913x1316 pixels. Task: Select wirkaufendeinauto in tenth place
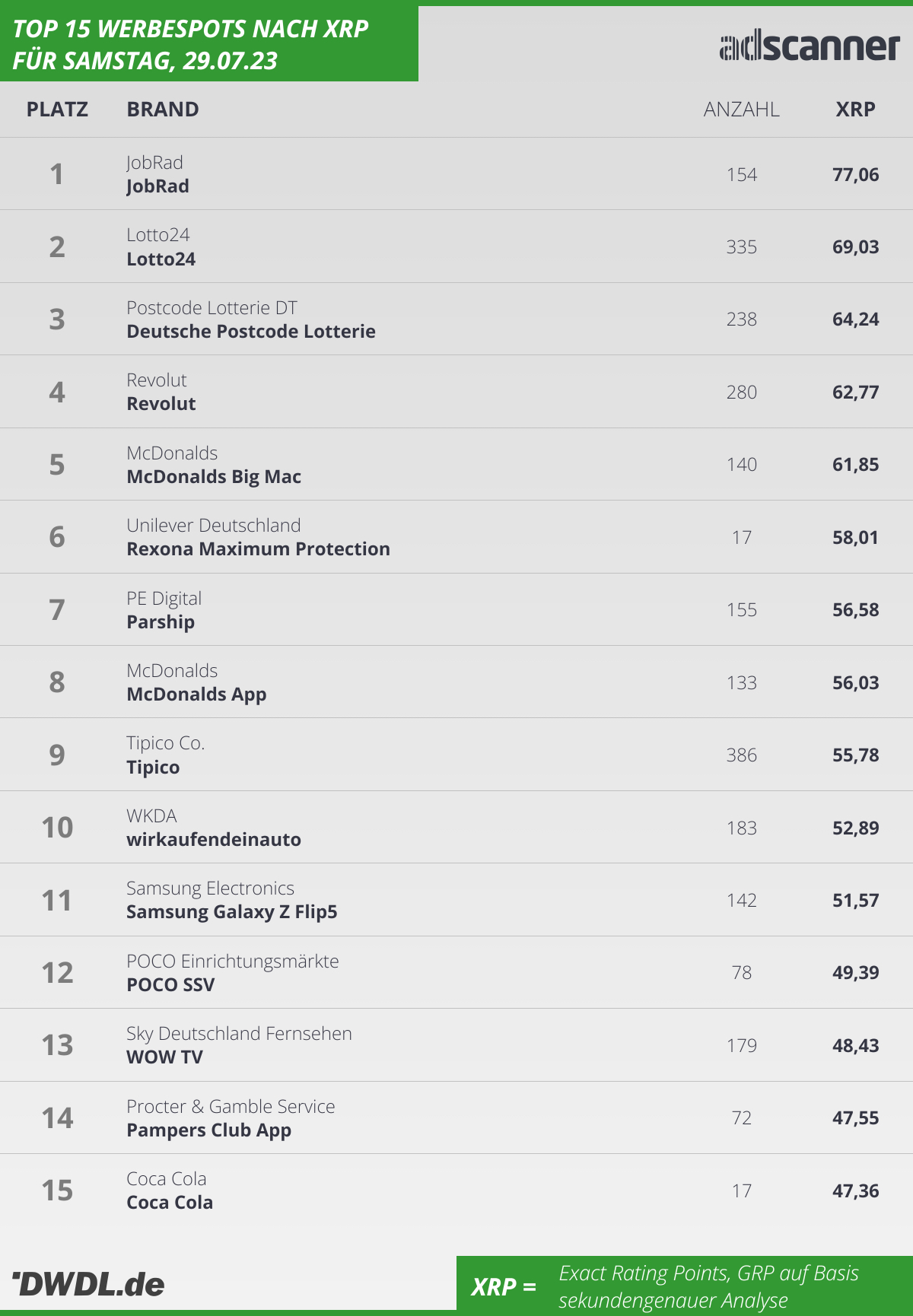214,840
